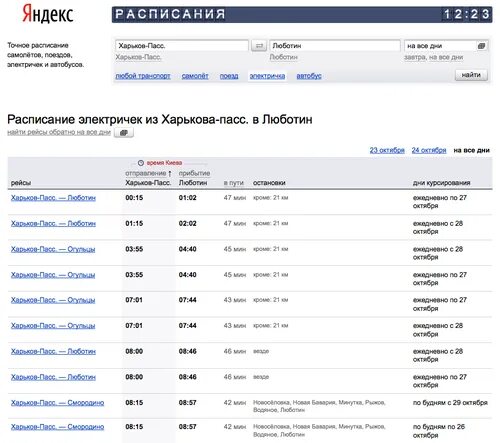Select the на все дни date option
500x443 pixels.
[x=471, y=150]
